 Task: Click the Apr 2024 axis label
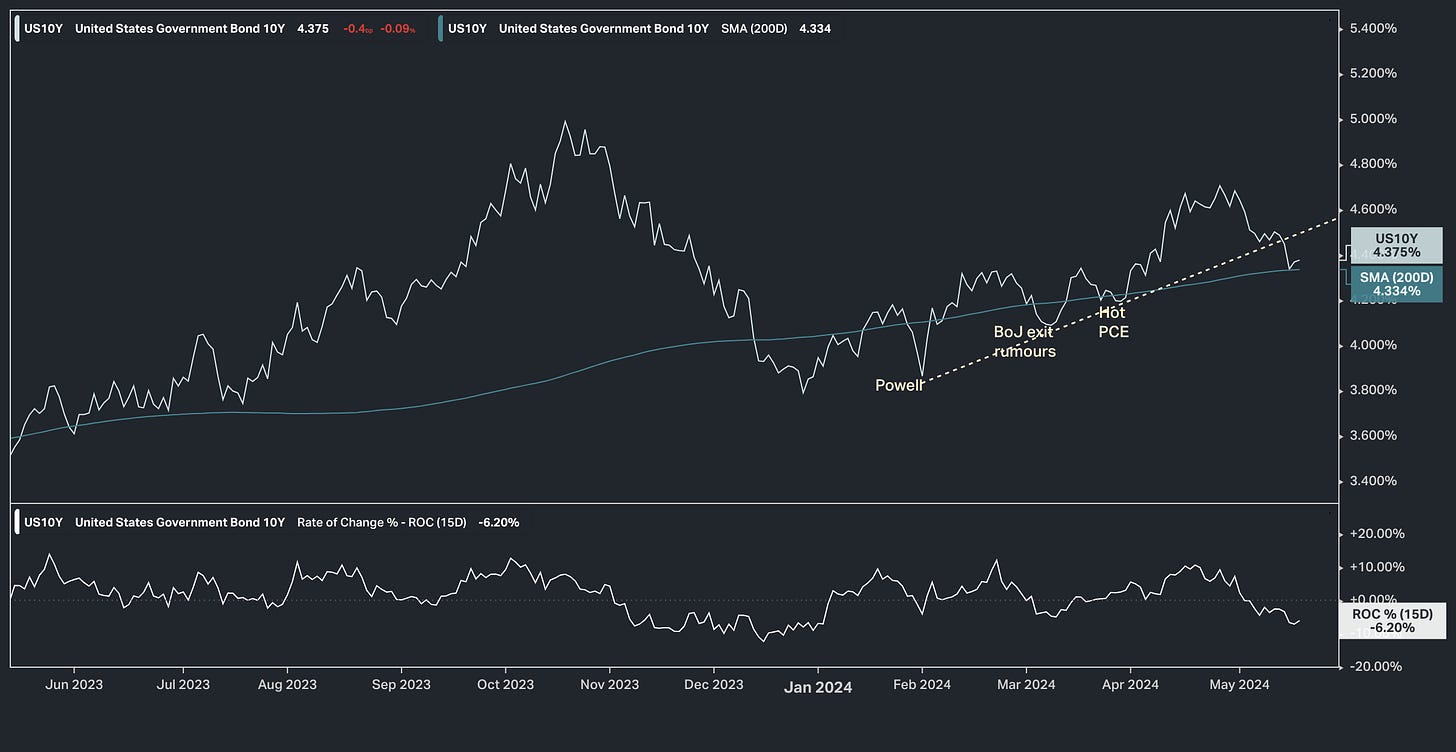1130,685
